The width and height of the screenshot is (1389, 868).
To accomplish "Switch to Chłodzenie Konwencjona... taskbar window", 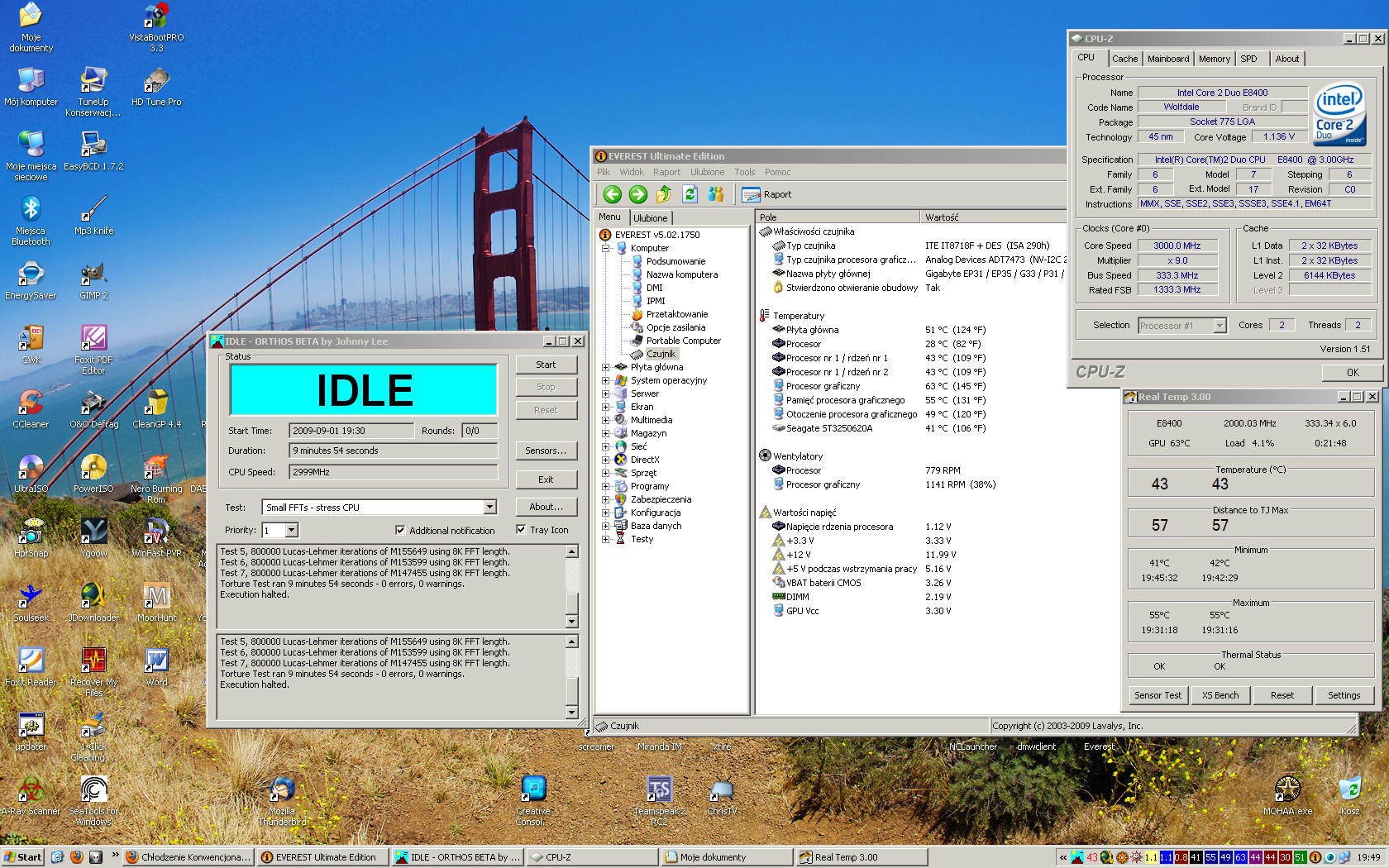I will tap(188, 857).
